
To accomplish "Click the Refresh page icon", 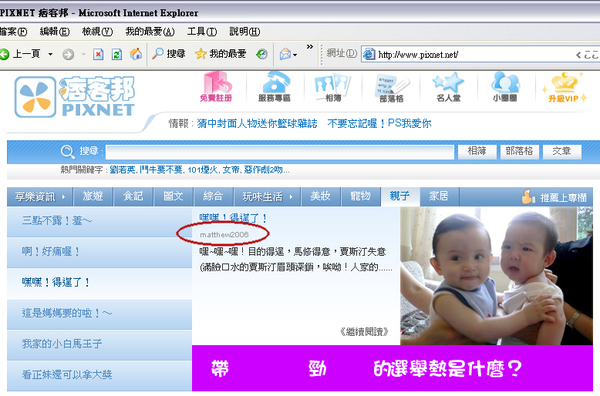I will coord(117,54).
